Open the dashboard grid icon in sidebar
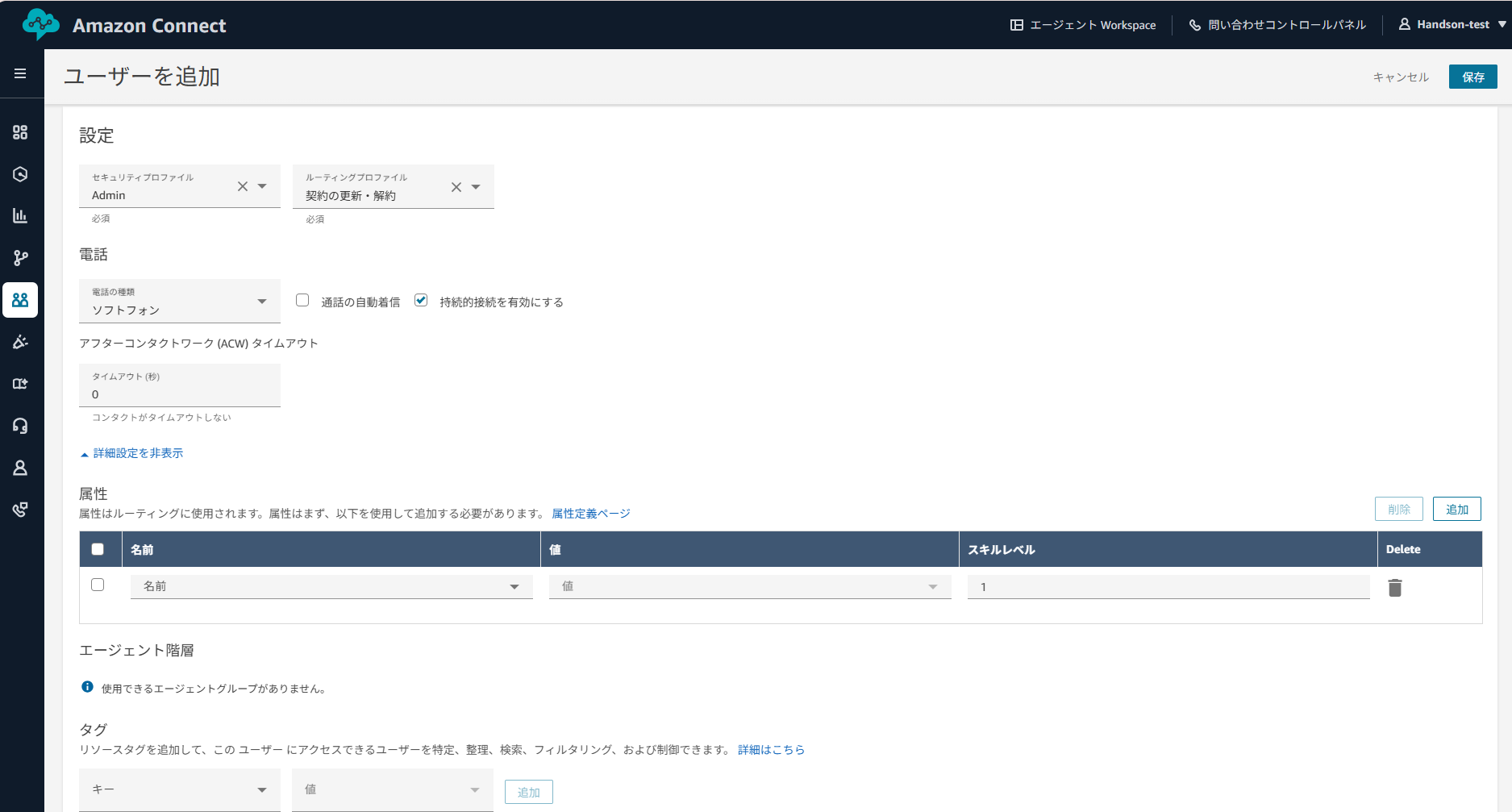1512x812 pixels. point(20,132)
